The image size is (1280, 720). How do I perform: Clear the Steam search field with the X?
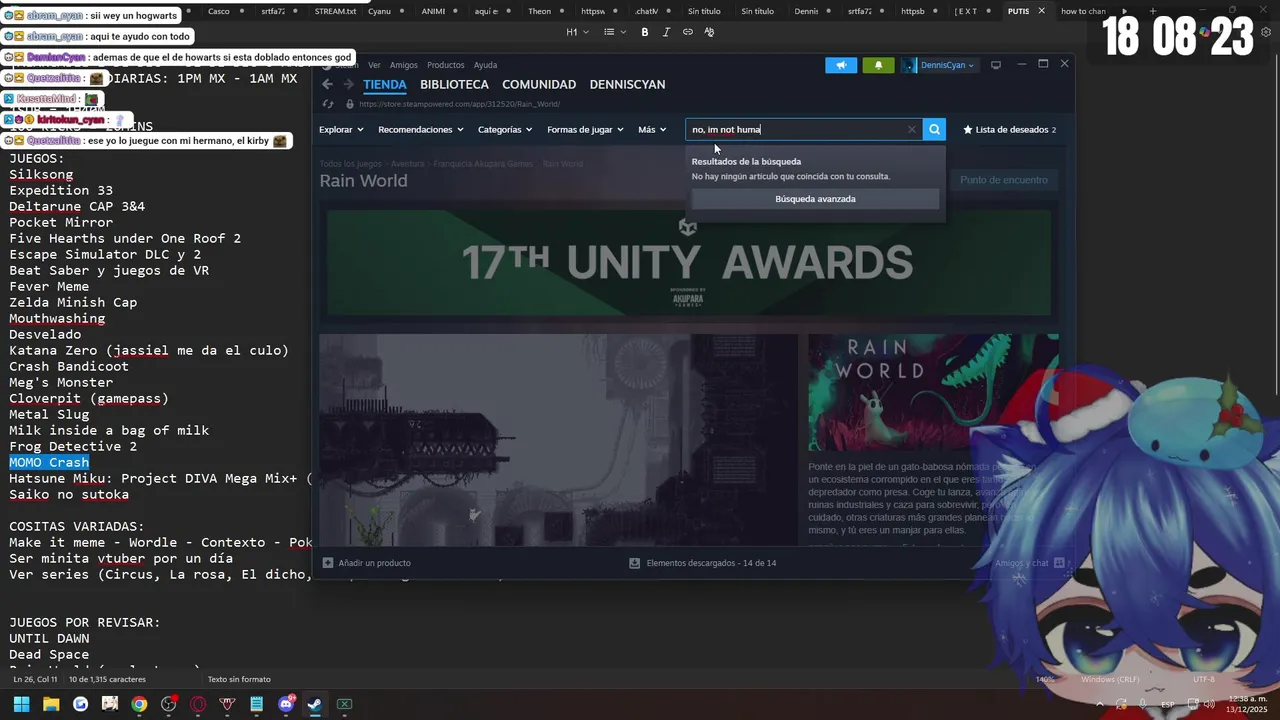(x=911, y=129)
